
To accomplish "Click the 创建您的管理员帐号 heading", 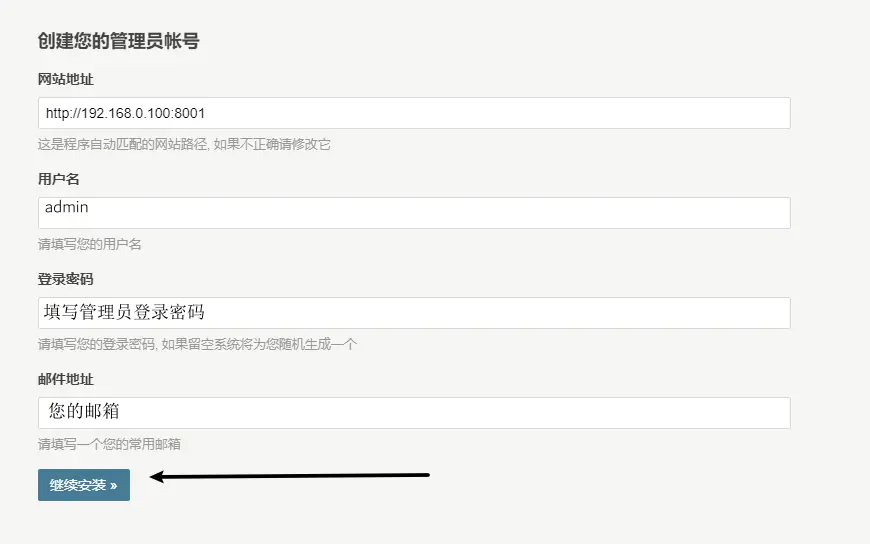I will [118, 41].
